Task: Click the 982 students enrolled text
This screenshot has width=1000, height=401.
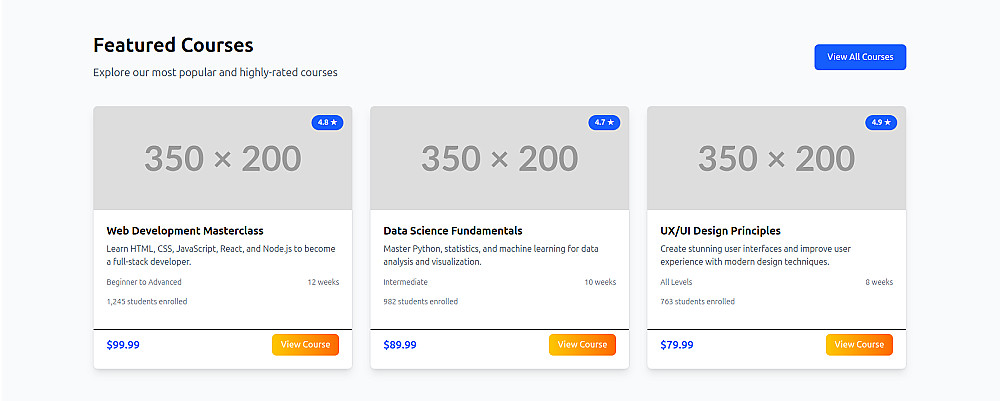Action: click(x=421, y=301)
